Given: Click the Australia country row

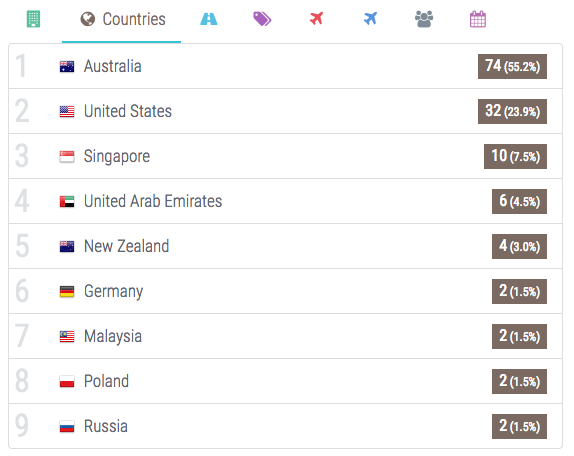Looking at the screenshot, I should click(286, 66).
